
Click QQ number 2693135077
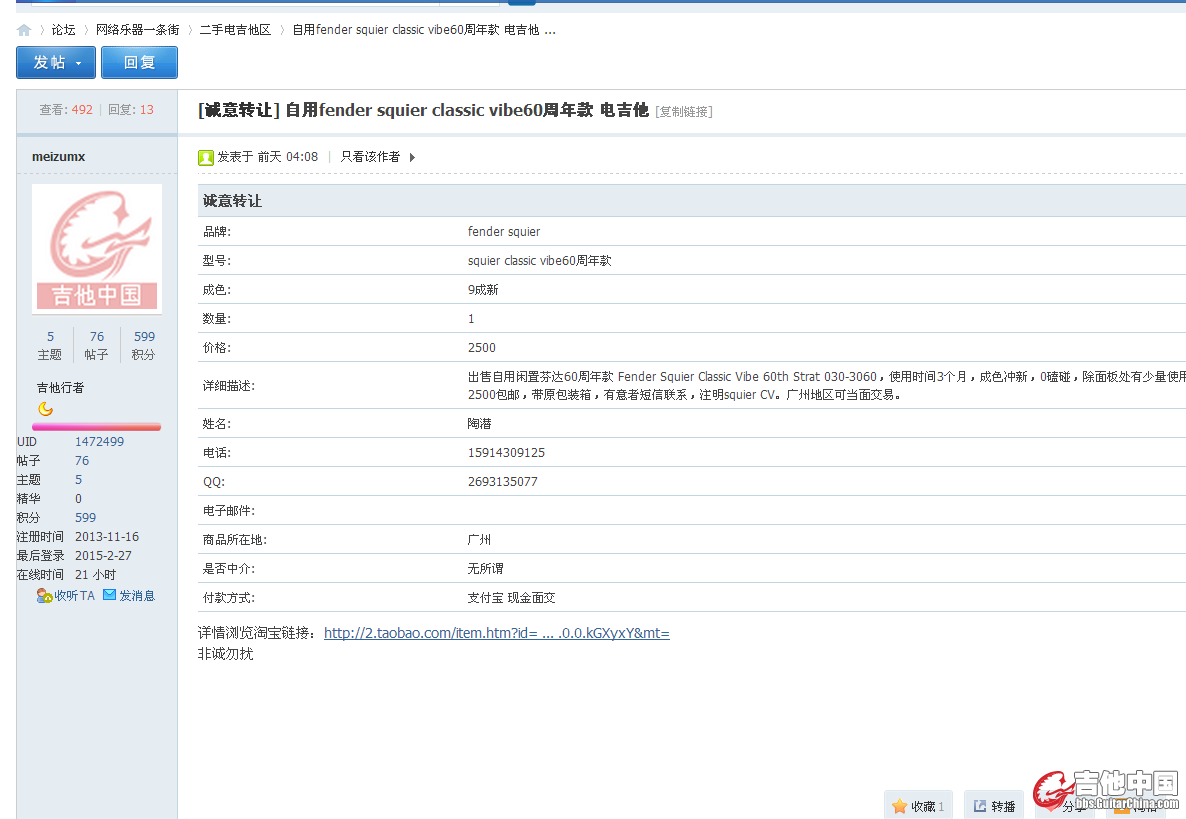[x=502, y=482]
